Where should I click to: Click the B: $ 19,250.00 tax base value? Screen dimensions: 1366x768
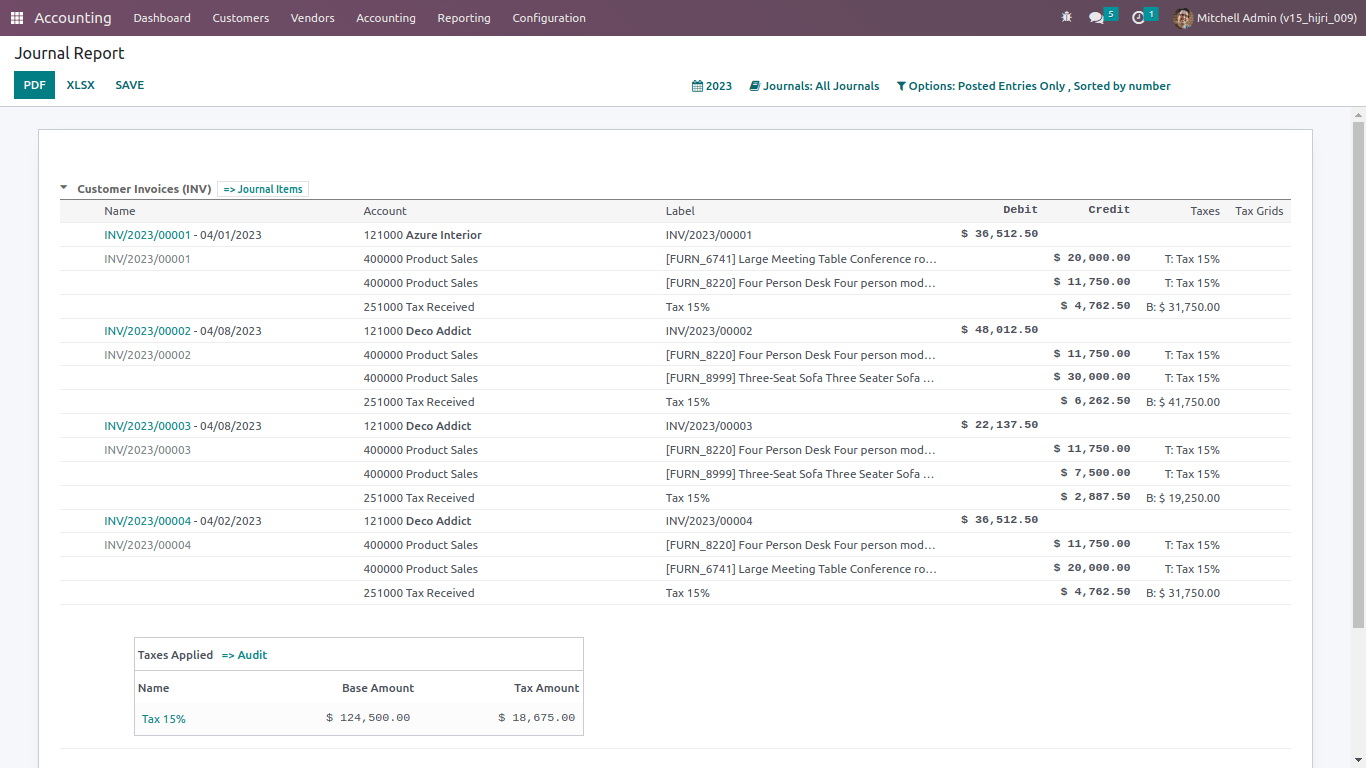click(1183, 498)
